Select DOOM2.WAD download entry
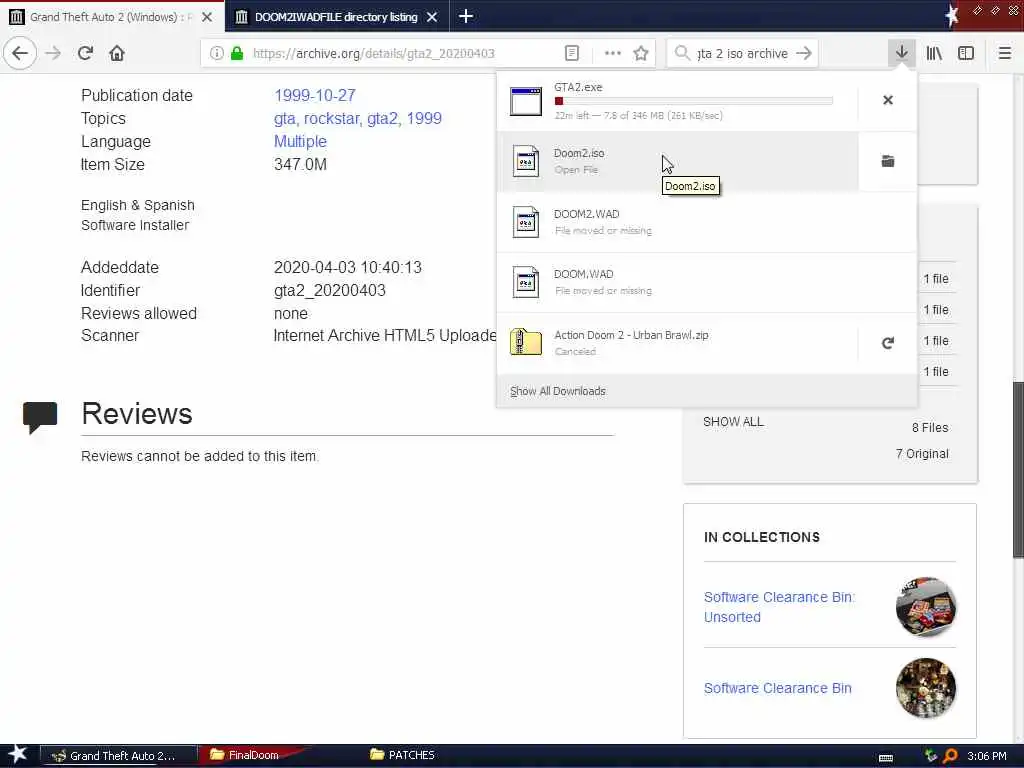 [707, 222]
